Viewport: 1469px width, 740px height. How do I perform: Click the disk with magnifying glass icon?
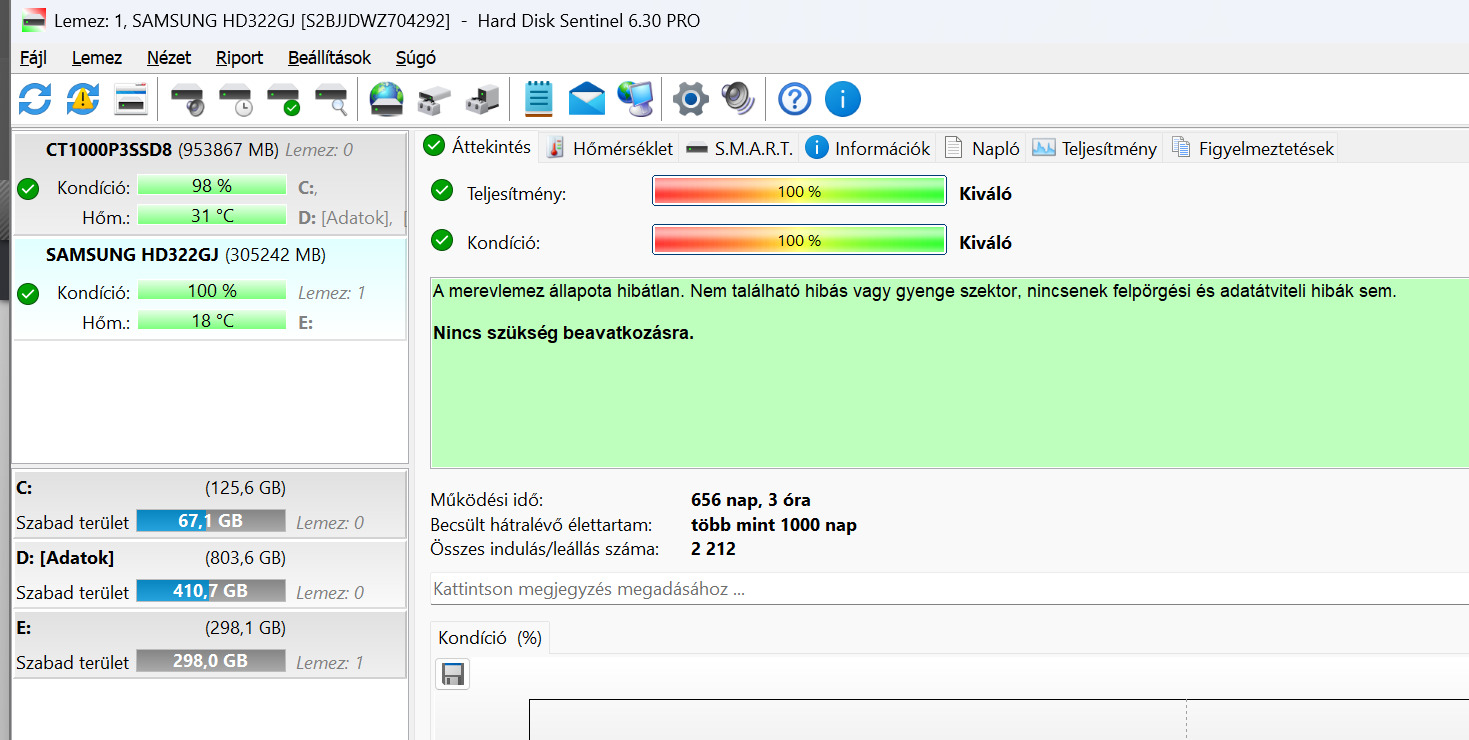[332, 100]
